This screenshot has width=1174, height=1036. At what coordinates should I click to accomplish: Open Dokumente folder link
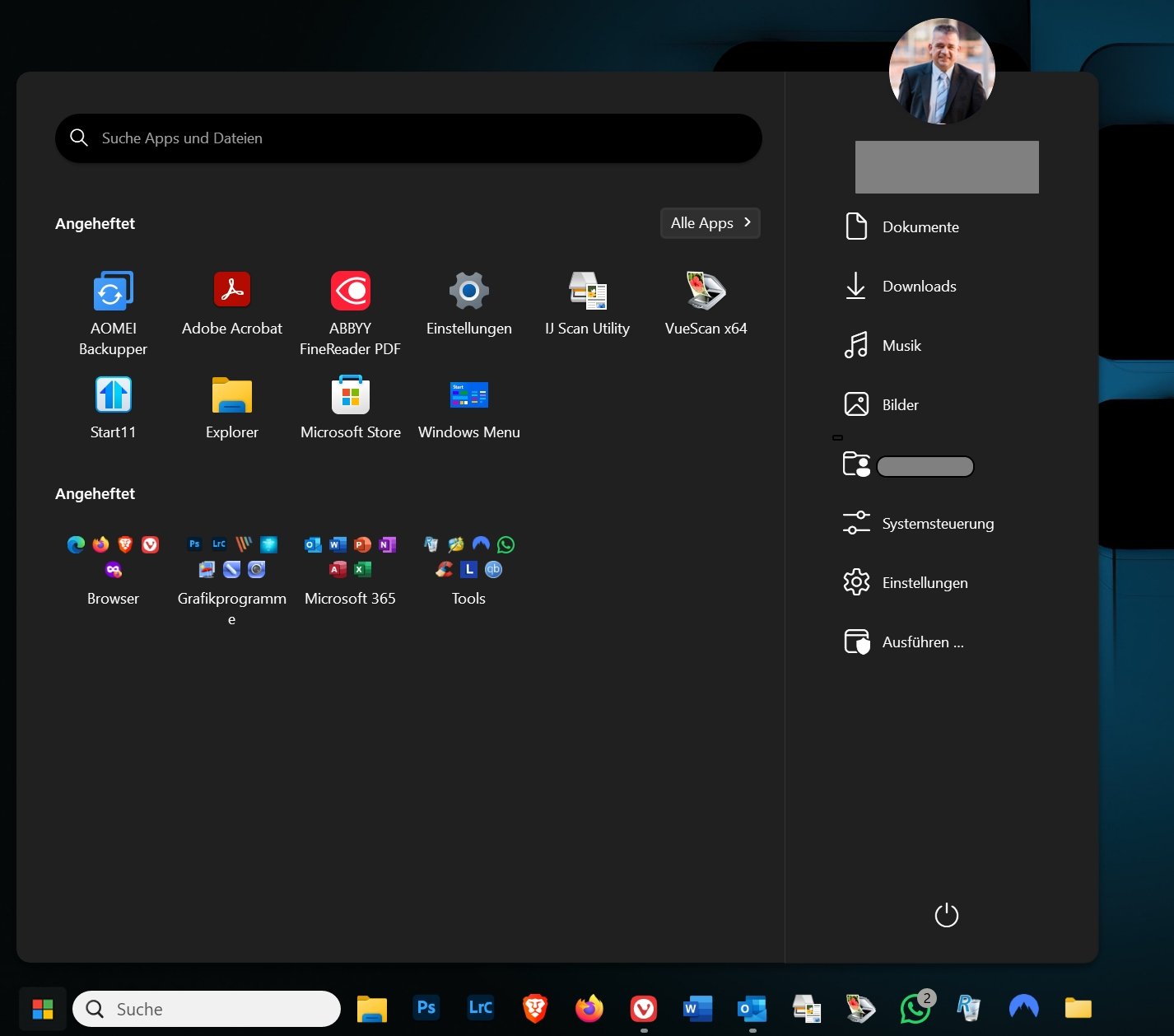[901, 226]
